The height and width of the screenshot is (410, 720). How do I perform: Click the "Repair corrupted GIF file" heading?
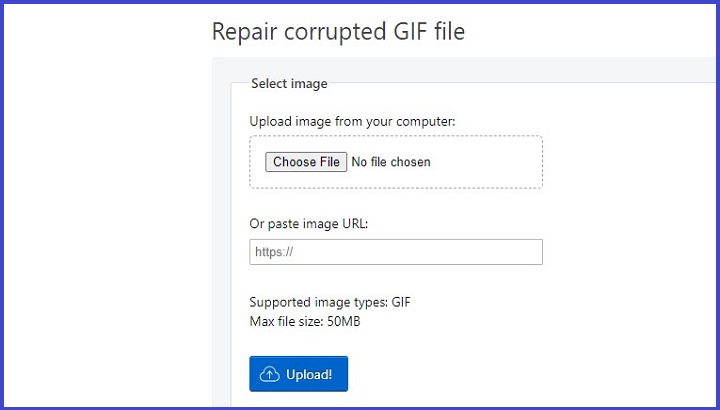pos(338,31)
